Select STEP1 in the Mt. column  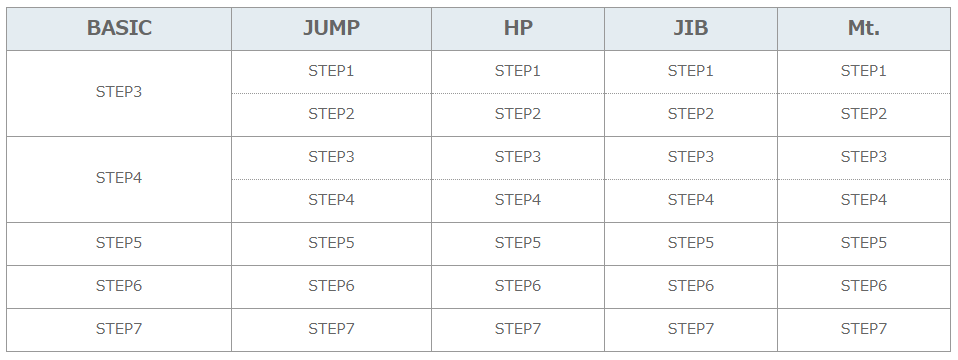coord(864,71)
